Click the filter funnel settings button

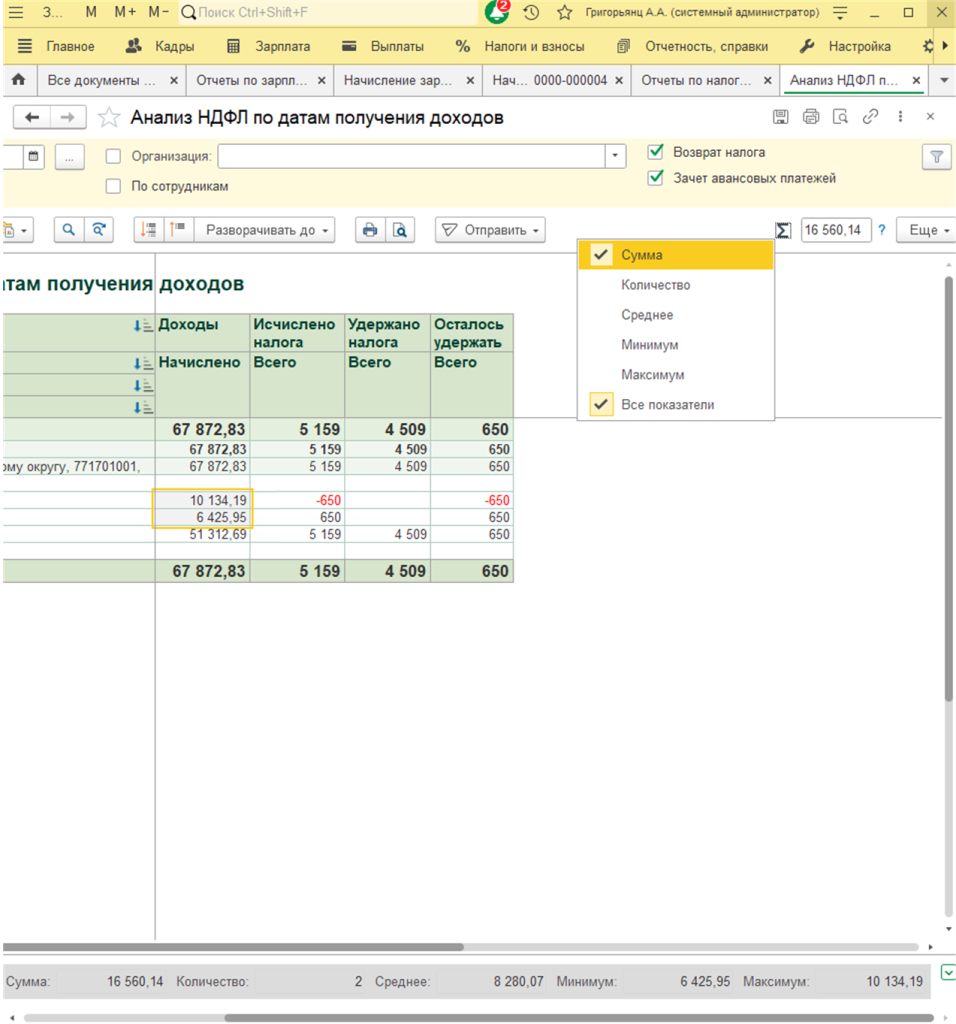936,156
